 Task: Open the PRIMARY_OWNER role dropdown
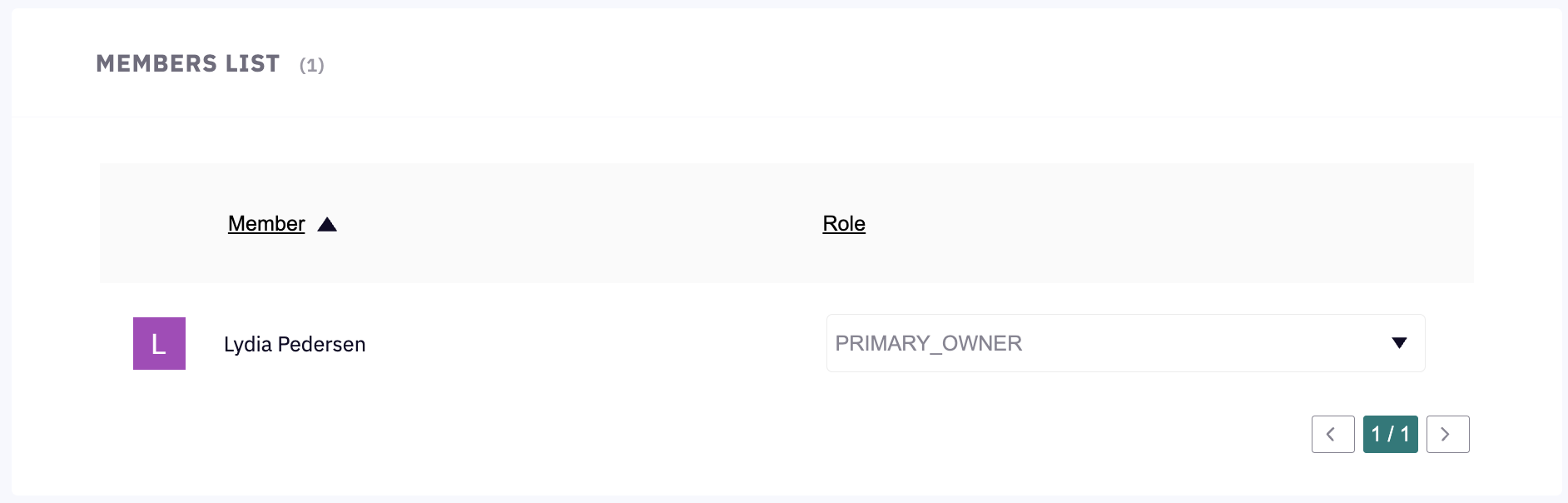[1124, 343]
